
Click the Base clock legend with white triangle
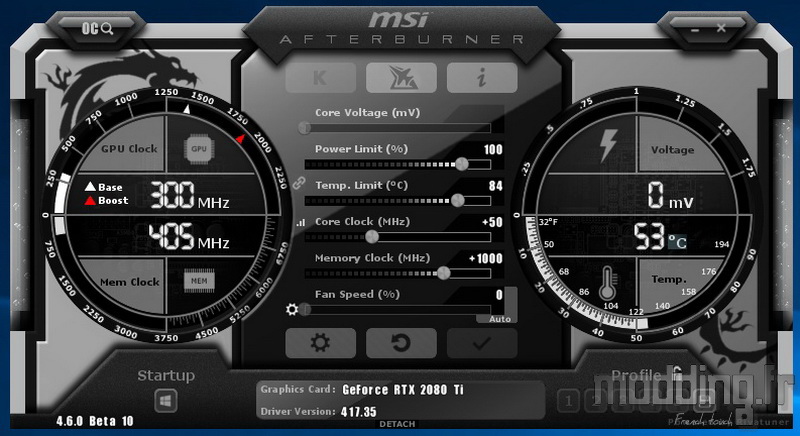pos(104,187)
